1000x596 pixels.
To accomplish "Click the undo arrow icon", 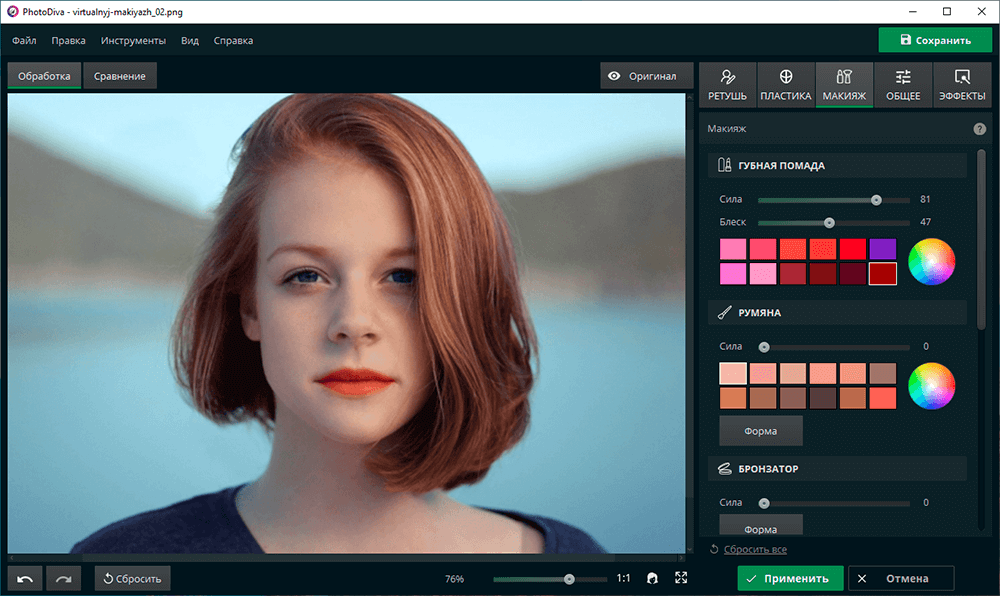I will [x=25, y=578].
